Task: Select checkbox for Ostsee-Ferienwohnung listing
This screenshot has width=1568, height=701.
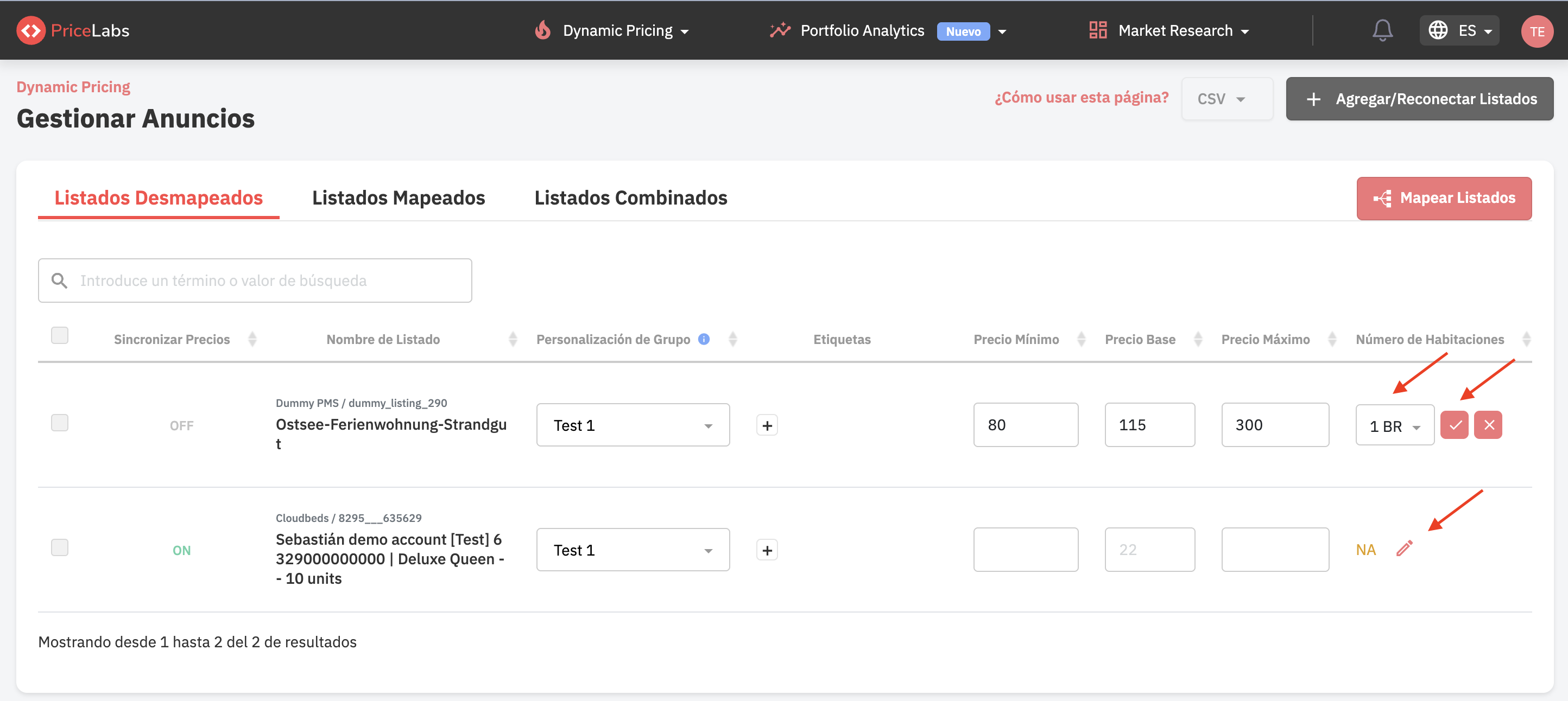Action: click(60, 423)
